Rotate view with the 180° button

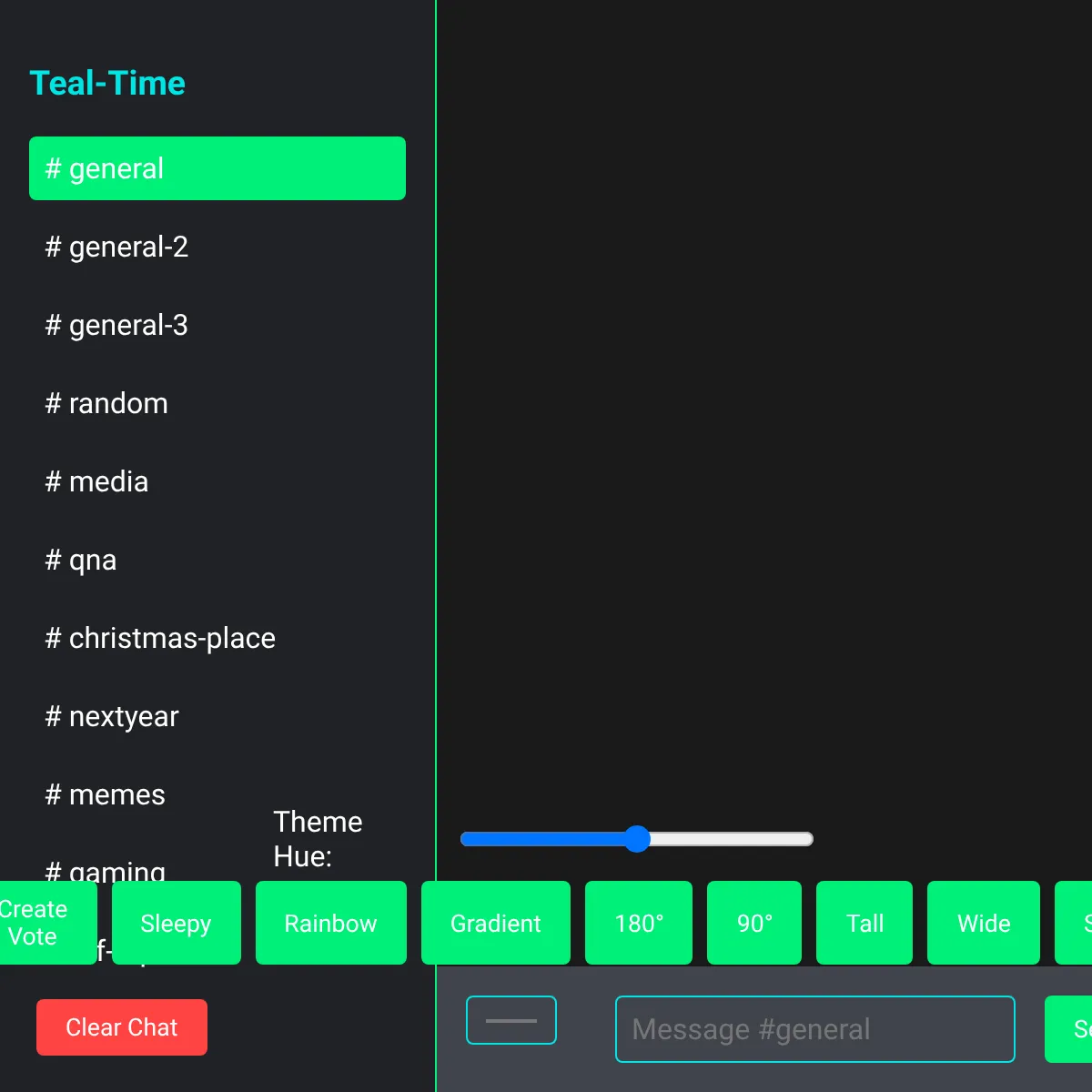click(x=639, y=923)
